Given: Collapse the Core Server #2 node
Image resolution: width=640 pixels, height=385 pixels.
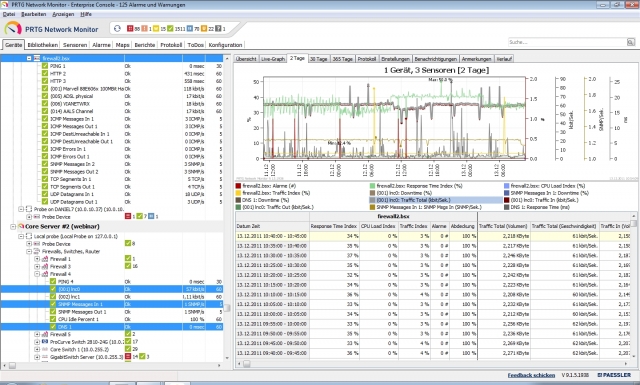Looking at the screenshot, I should tap(13, 226).
